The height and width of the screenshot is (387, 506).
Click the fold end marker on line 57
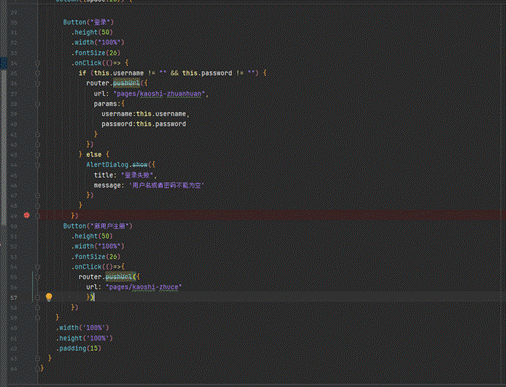(x=37, y=297)
